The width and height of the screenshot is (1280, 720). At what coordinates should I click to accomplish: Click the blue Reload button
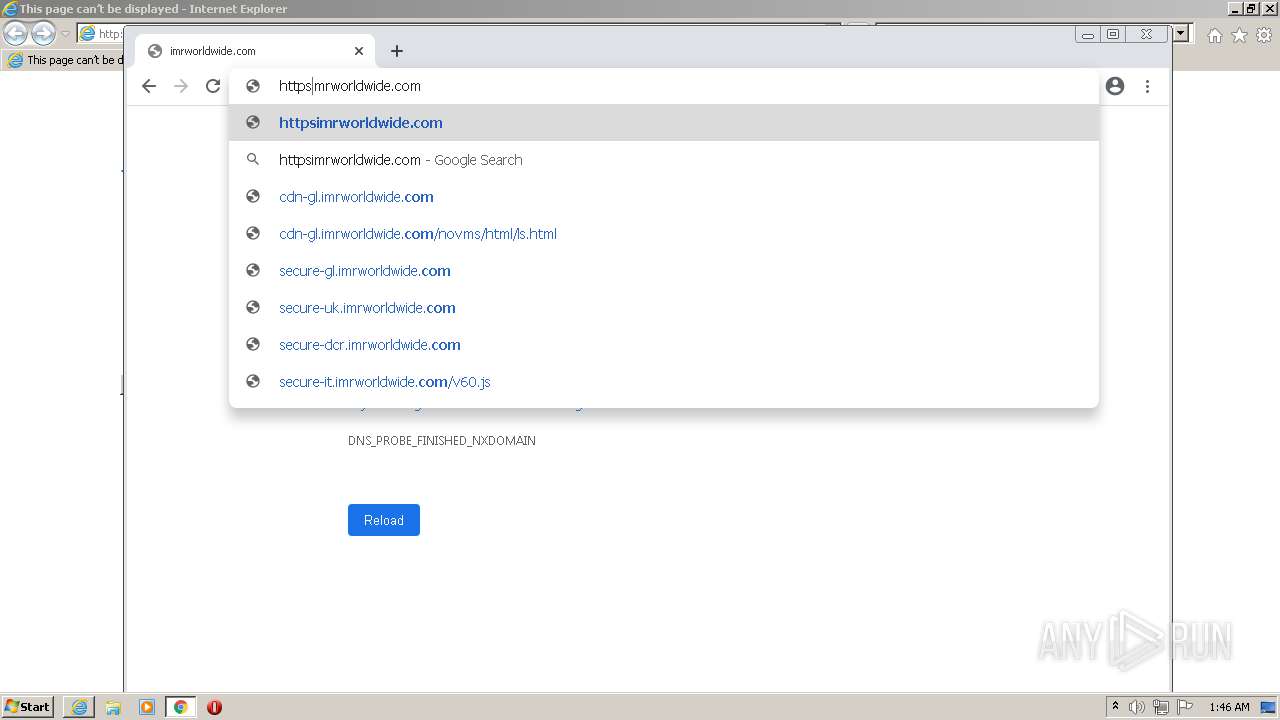(x=384, y=520)
